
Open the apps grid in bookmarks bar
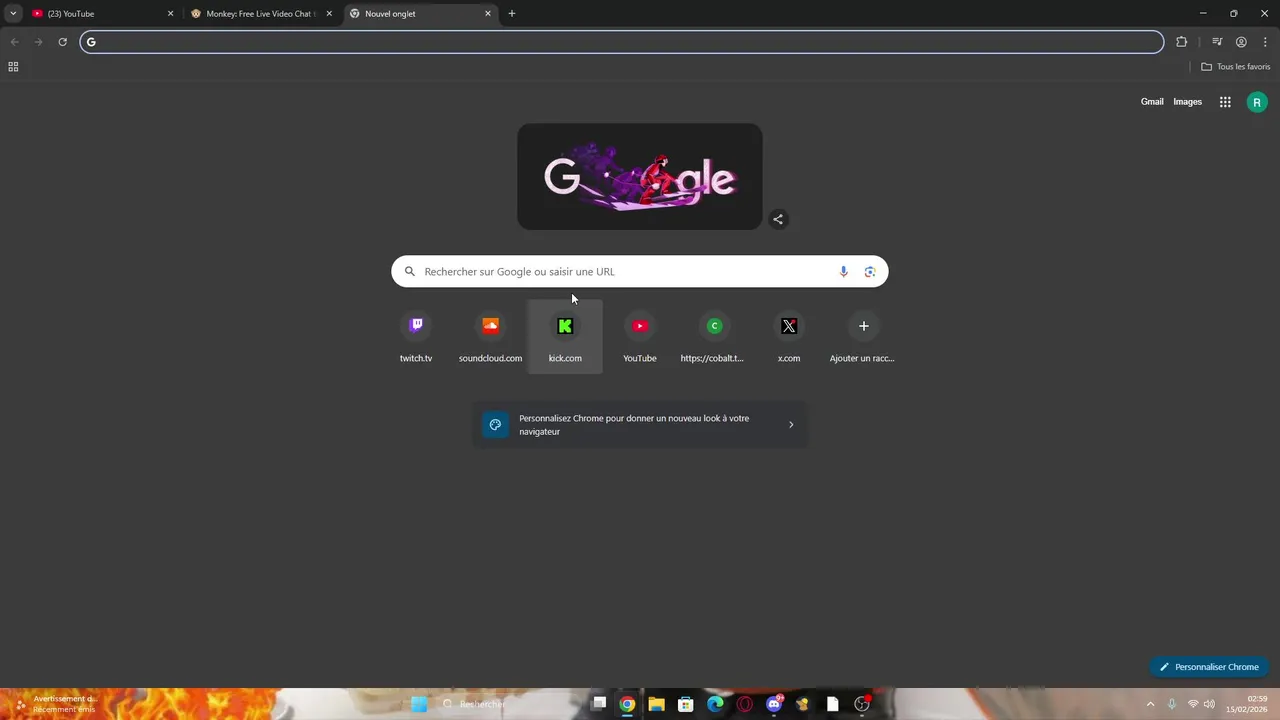click(13, 67)
